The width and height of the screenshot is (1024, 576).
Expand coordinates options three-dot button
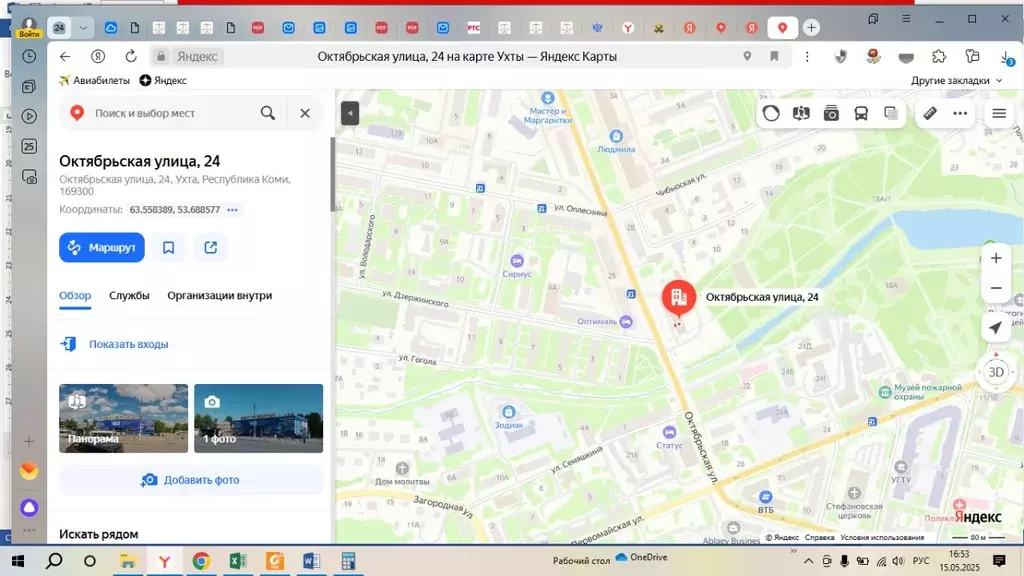[x=232, y=210]
